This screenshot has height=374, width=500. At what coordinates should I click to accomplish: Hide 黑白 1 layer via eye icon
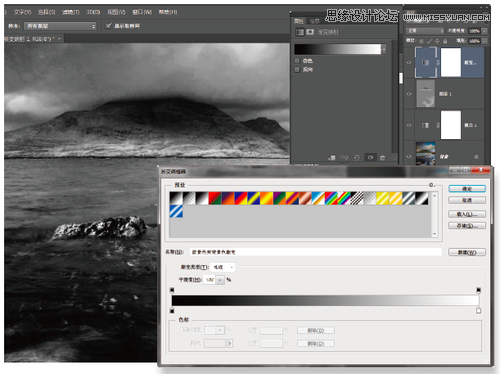409,125
